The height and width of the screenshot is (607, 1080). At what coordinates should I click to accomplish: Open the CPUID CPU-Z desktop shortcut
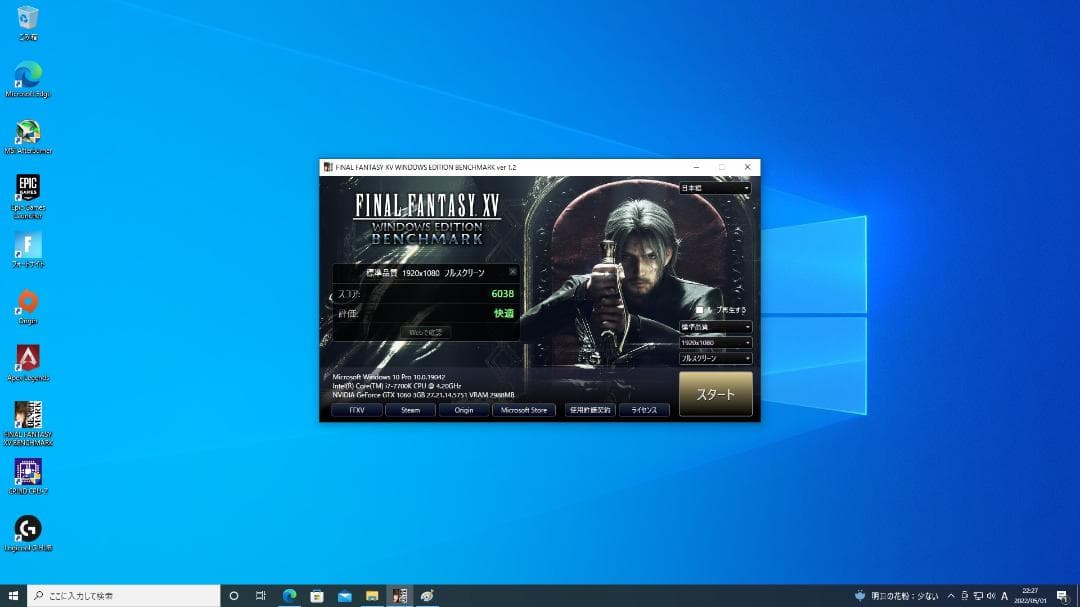click(x=28, y=473)
